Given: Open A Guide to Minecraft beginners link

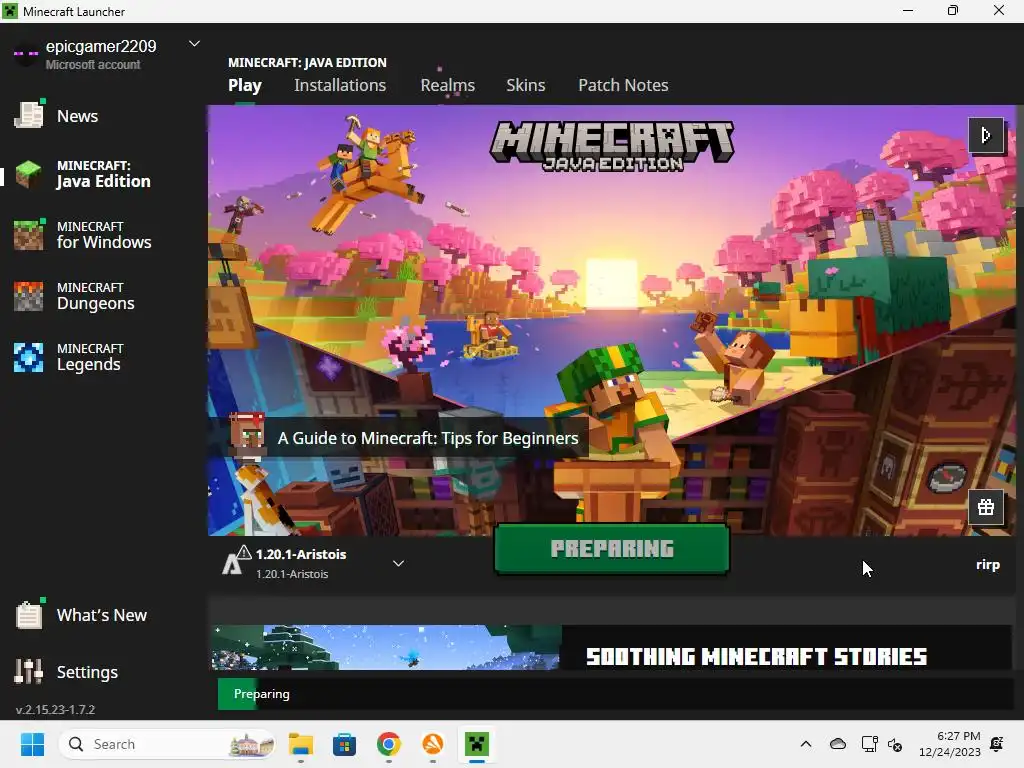Looking at the screenshot, I should [428, 438].
